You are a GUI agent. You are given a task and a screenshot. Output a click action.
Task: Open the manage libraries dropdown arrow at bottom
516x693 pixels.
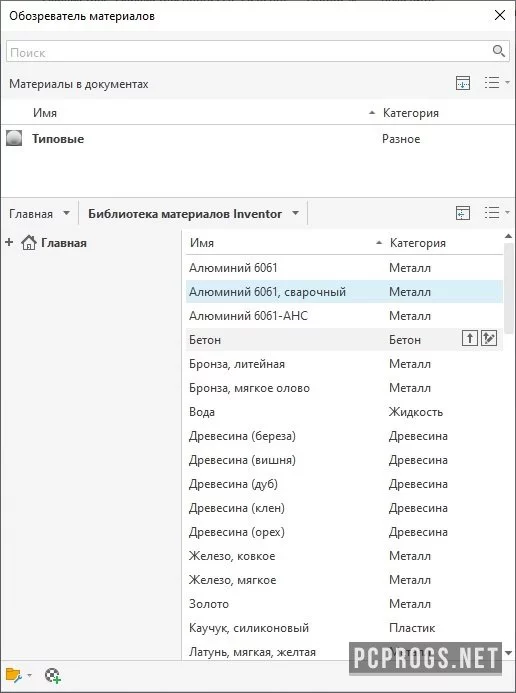pyautogui.click(x=29, y=675)
